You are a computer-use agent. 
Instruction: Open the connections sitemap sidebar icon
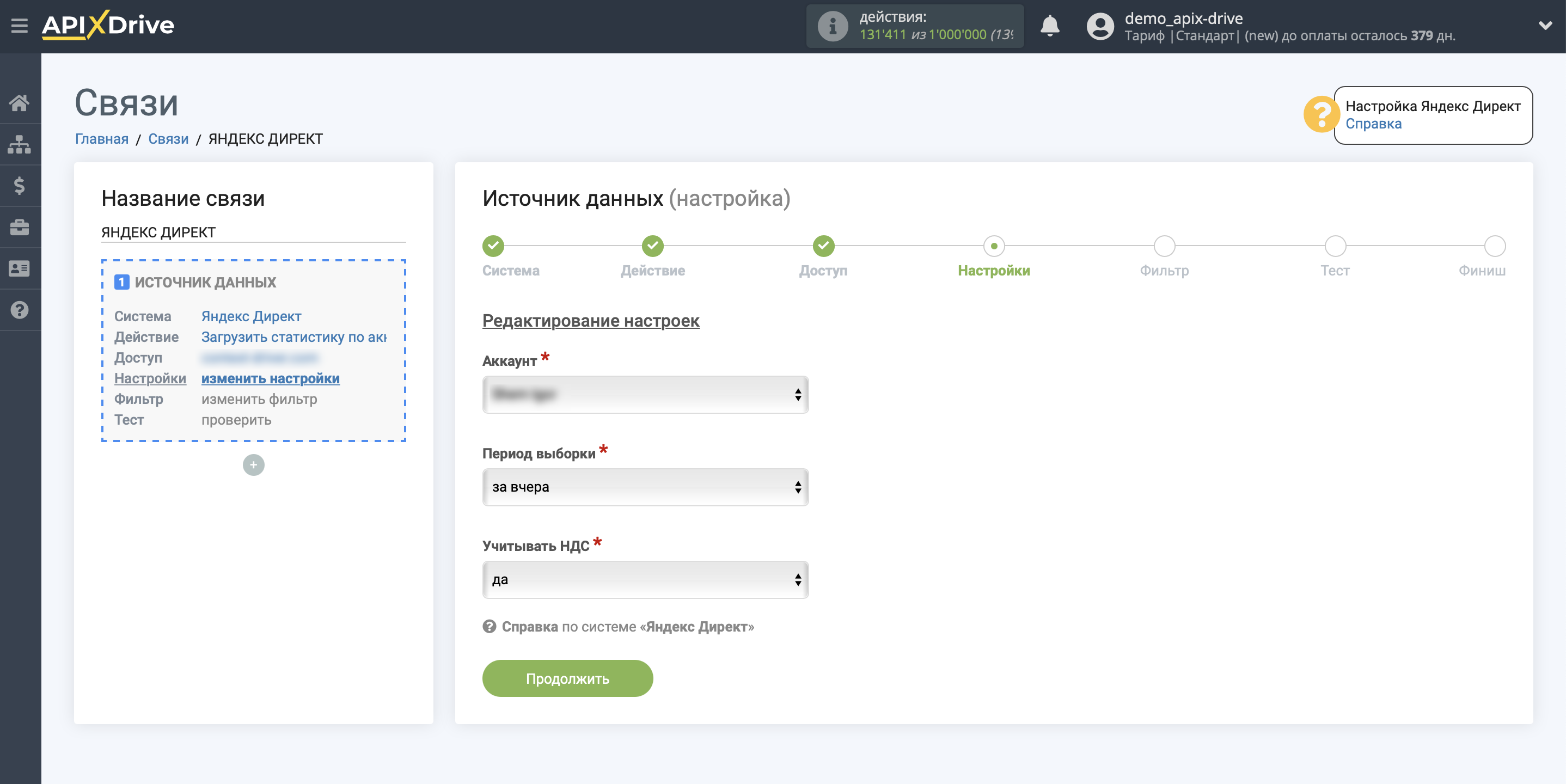coord(20,144)
